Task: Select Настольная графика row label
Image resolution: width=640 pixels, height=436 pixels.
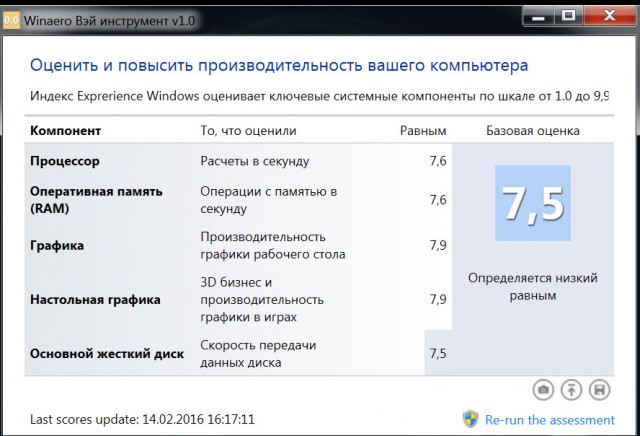Action: [95, 300]
